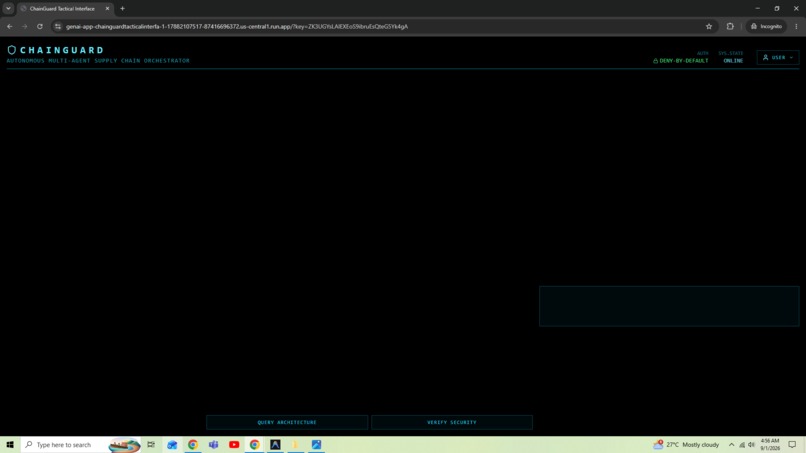Viewport: 806px width, 453px height.
Task: View site information icon in address bar
Action: pos(58,26)
